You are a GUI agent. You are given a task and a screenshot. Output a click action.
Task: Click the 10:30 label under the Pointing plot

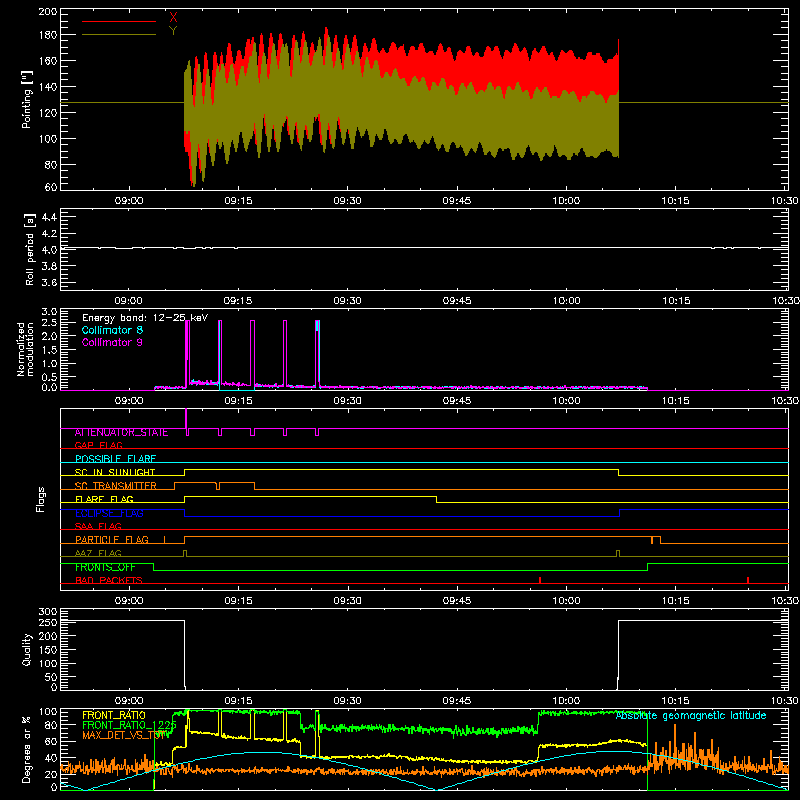[784, 201]
